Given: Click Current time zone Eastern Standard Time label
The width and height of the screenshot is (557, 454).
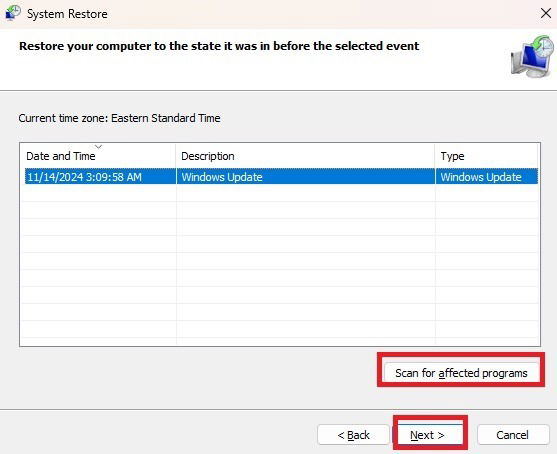Looking at the screenshot, I should click(x=119, y=118).
